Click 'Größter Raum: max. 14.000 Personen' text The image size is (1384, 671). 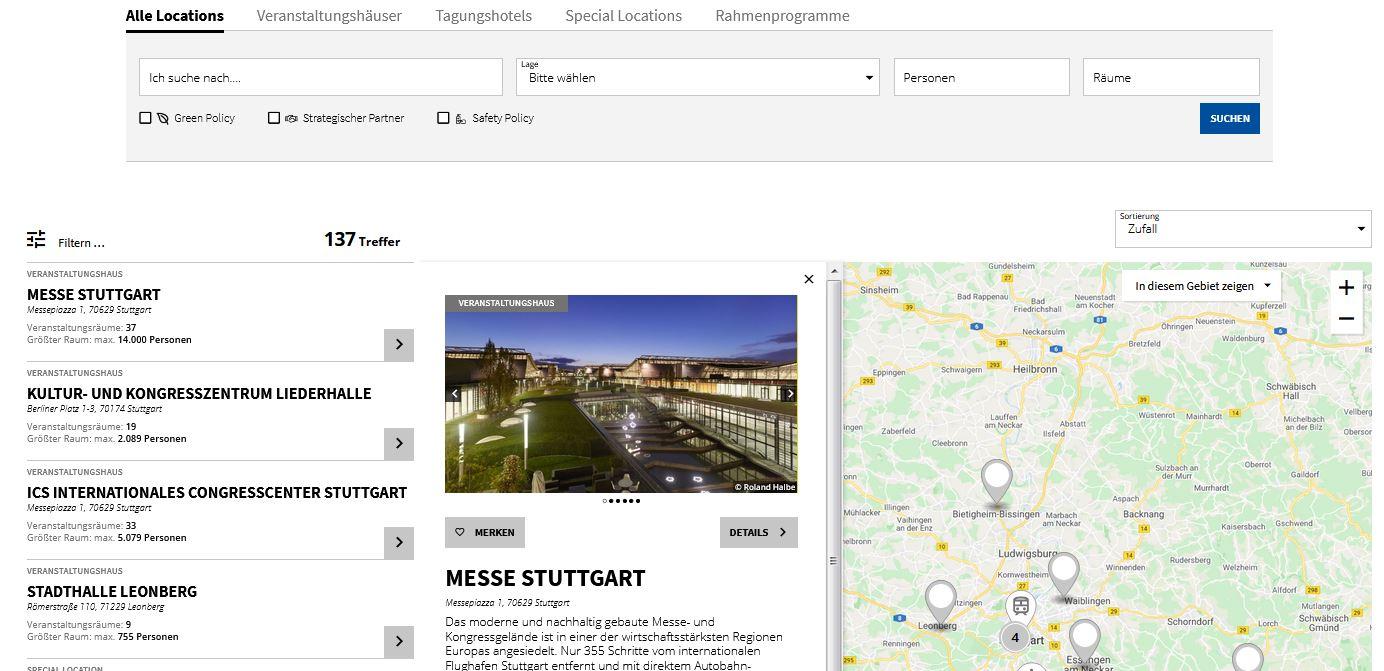(109, 340)
